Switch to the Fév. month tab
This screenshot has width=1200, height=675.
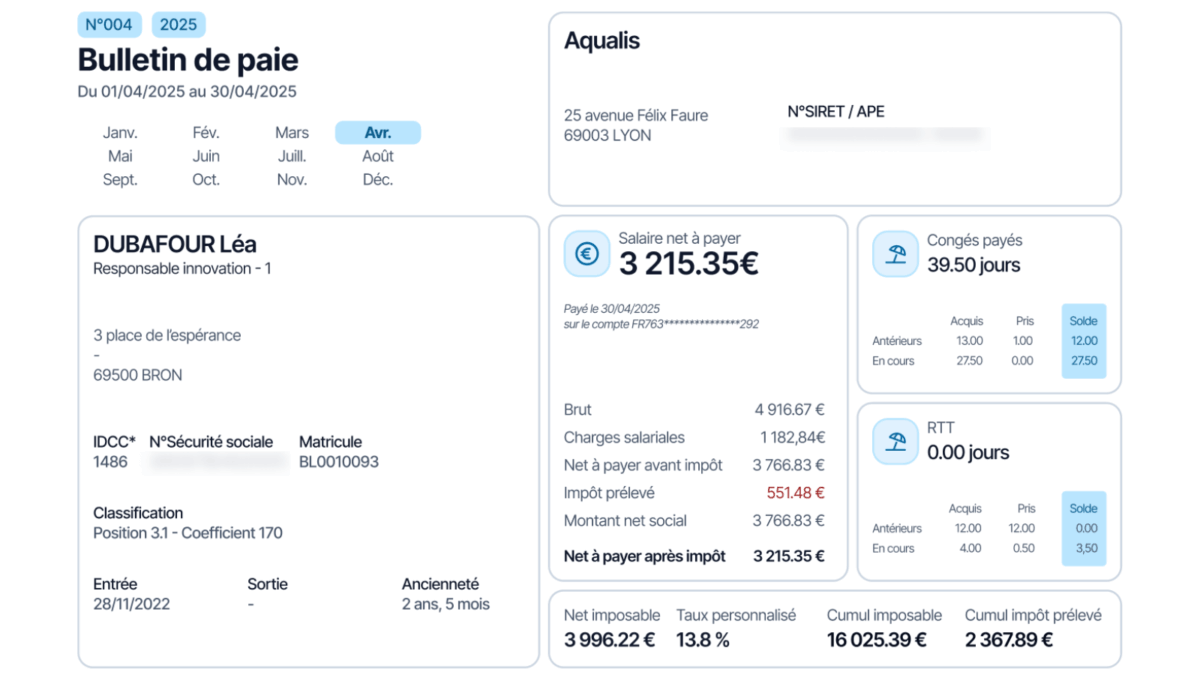click(206, 133)
